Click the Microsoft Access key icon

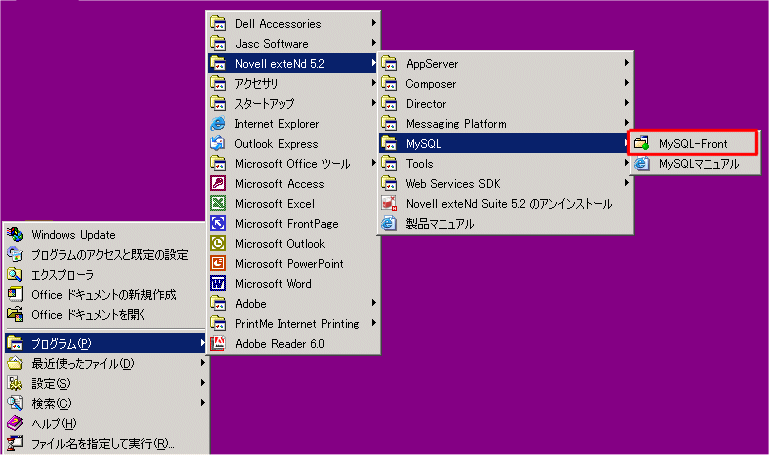[218, 183]
